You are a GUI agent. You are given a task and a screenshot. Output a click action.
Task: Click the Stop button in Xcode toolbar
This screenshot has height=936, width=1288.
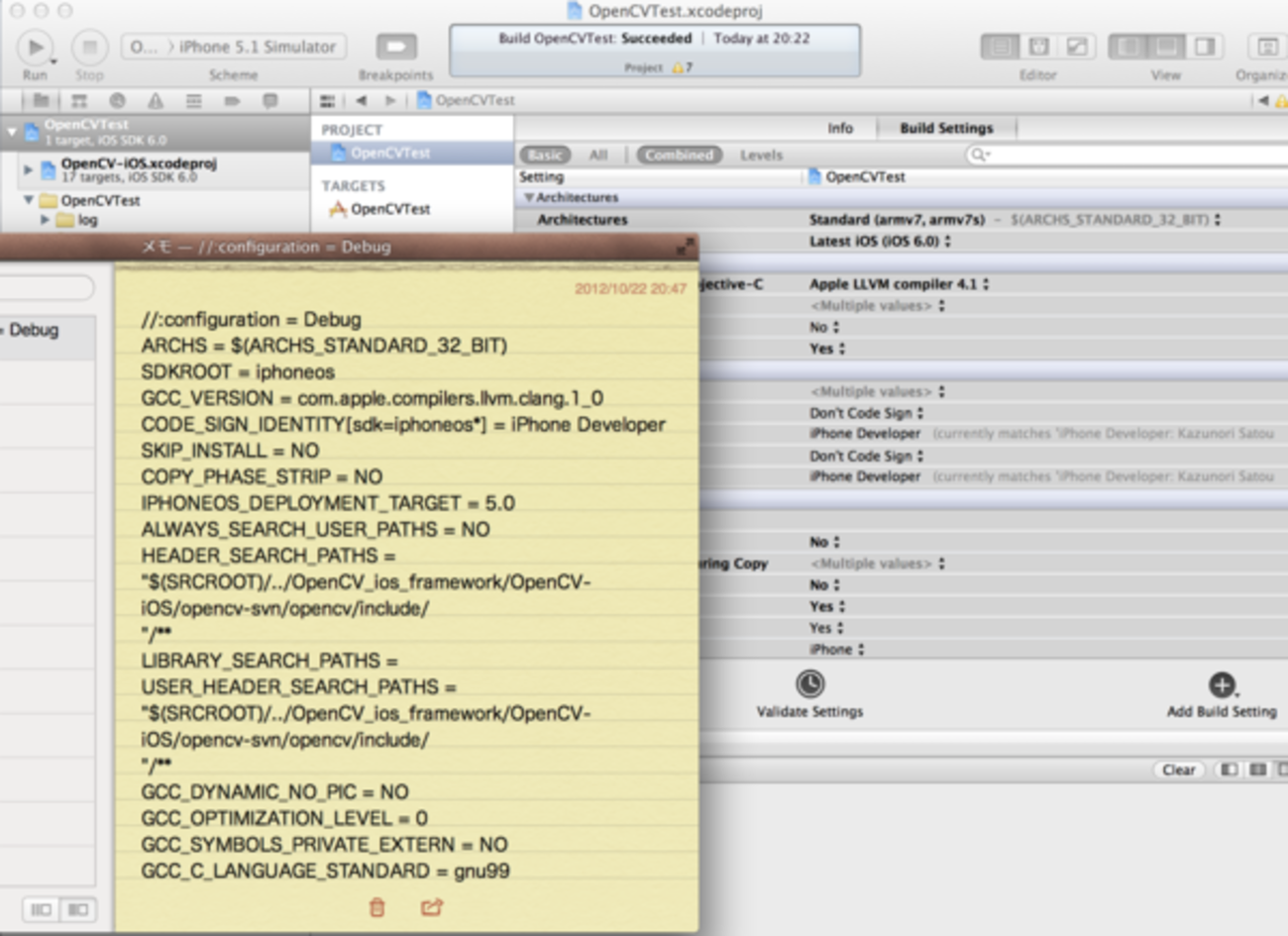pyautogui.click(x=89, y=47)
